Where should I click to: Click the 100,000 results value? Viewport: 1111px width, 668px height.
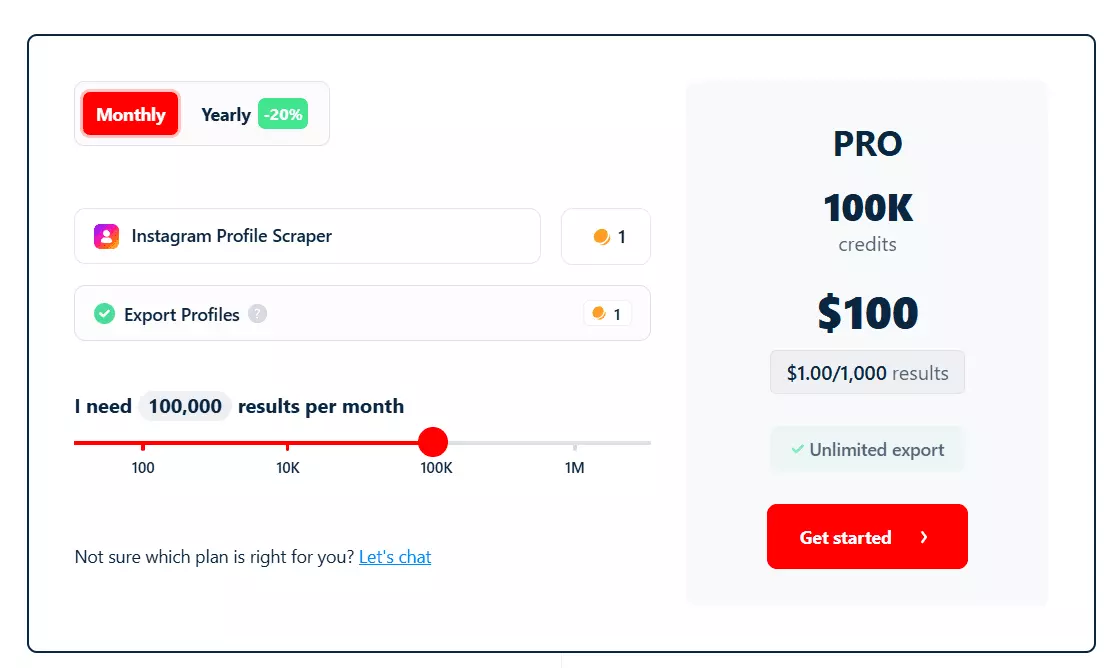click(x=184, y=406)
